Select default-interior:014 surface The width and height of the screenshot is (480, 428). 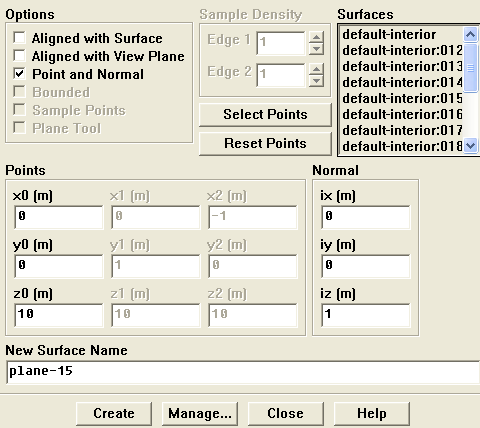pyautogui.click(x=402, y=82)
